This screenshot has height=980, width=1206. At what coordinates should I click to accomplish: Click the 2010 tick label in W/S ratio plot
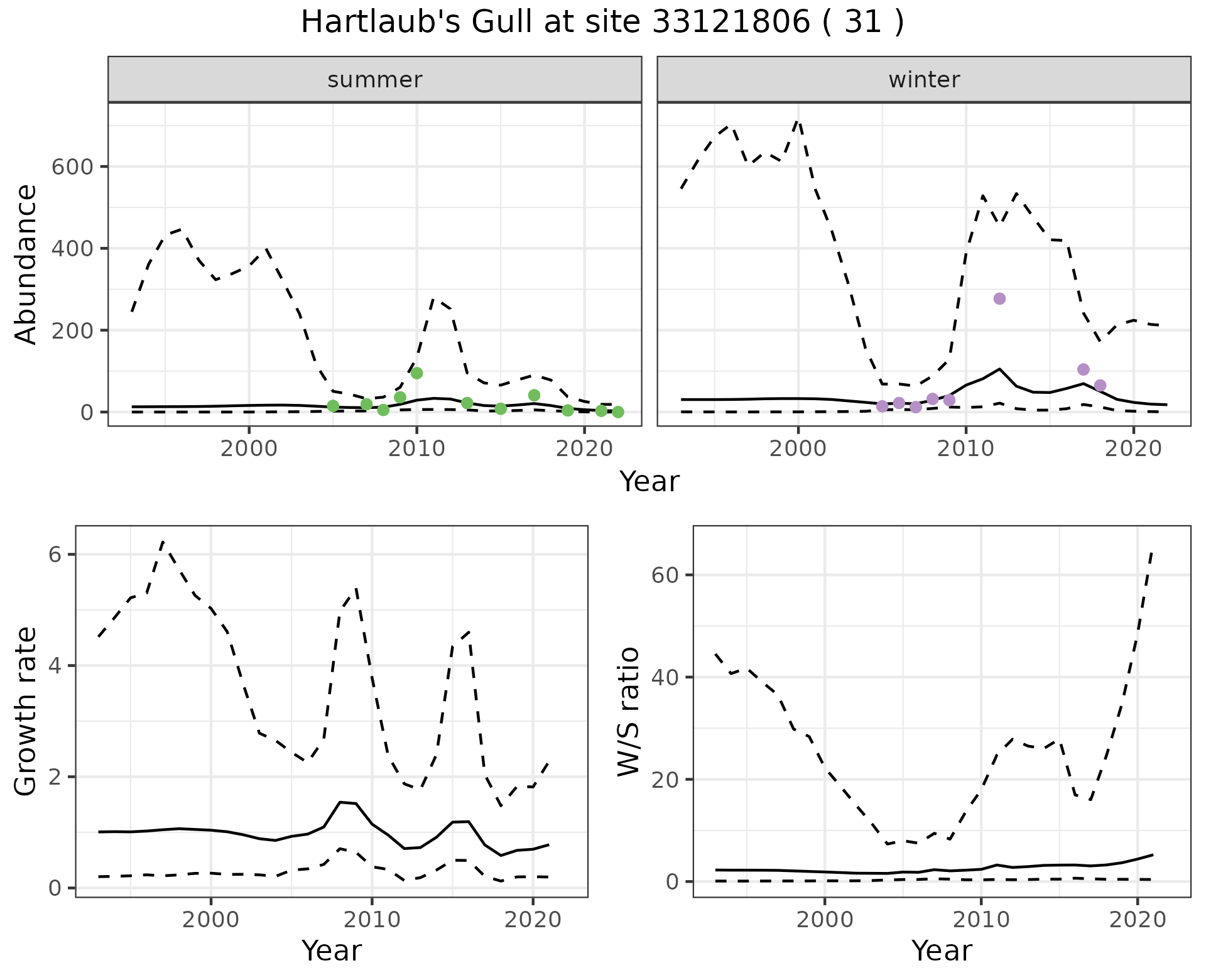coord(981,920)
